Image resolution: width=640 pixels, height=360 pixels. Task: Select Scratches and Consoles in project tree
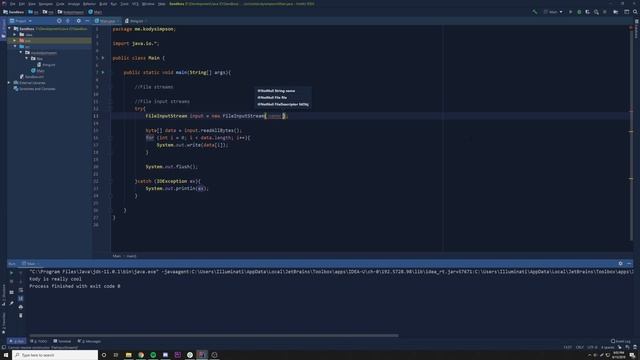coord(34,89)
